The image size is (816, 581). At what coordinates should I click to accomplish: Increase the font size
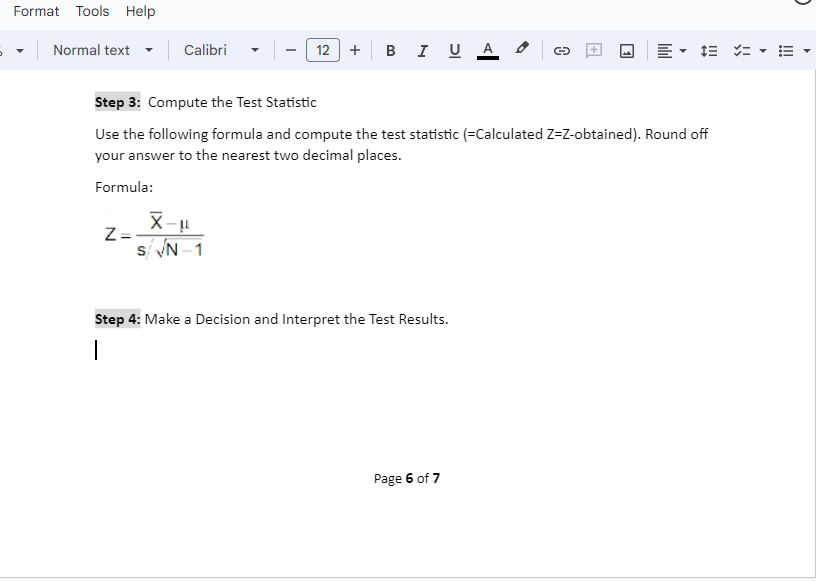[355, 50]
